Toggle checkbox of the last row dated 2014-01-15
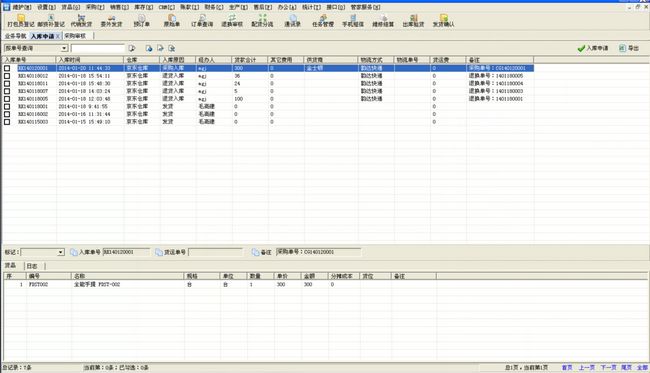650x373 pixels. click(7, 122)
